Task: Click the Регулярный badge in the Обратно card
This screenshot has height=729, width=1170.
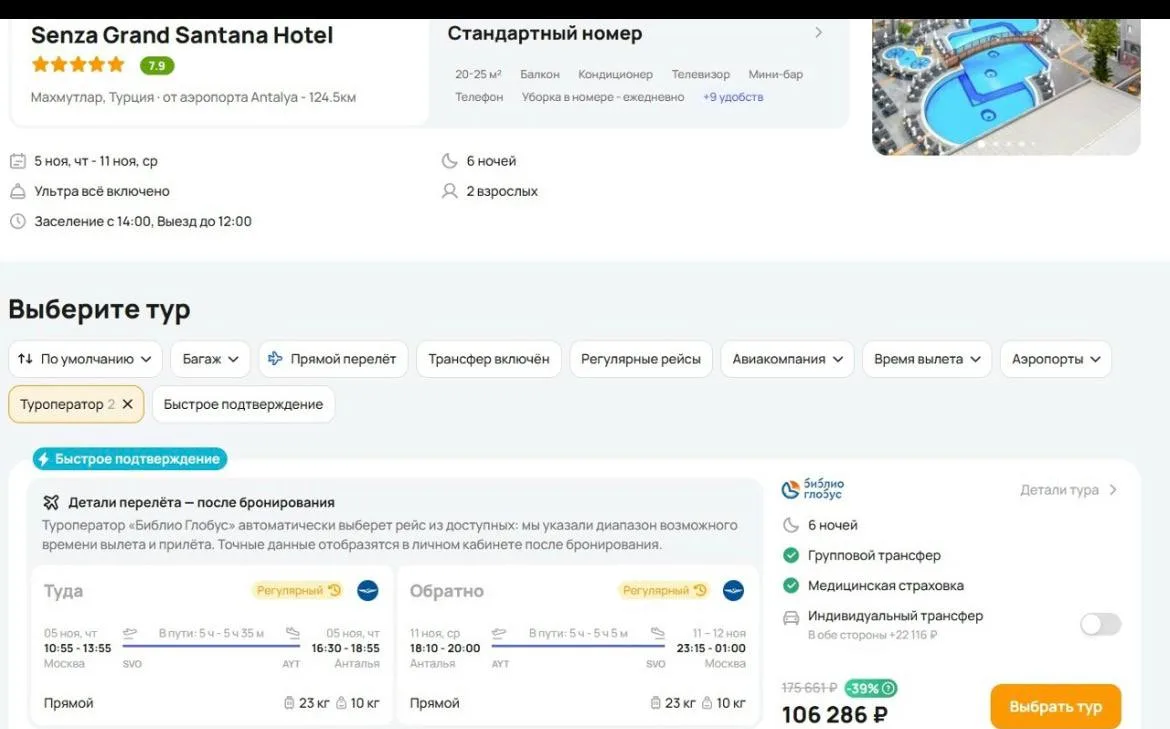Action: pyautogui.click(x=664, y=590)
